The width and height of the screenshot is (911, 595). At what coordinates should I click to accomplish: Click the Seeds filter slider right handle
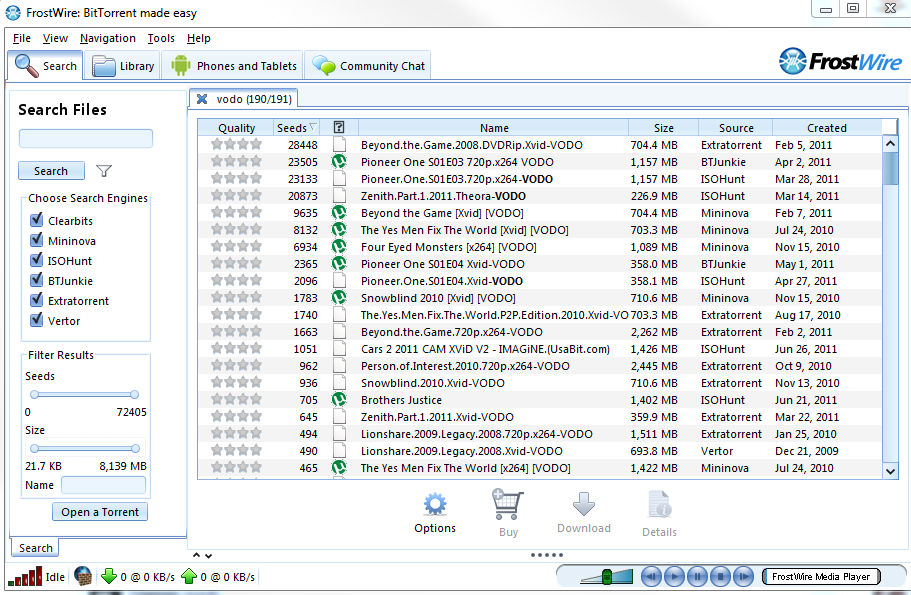click(134, 395)
